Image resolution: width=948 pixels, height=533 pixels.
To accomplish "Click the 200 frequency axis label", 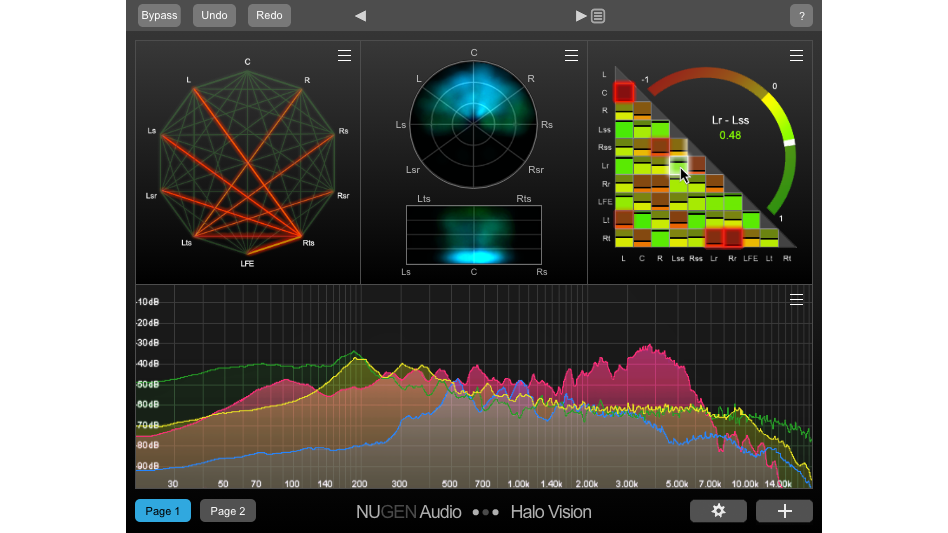I will click(359, 484).
